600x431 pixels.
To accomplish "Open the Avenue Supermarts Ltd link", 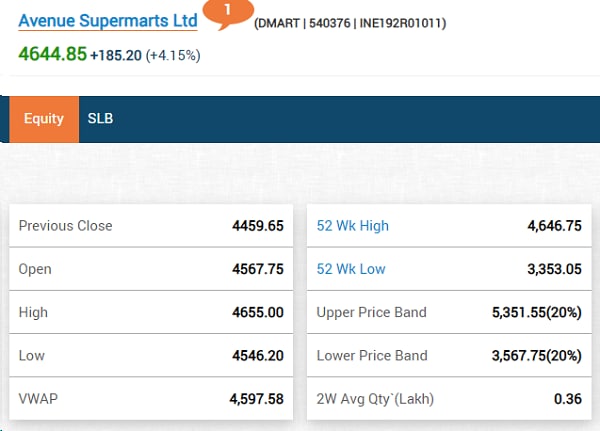I will coord(108,20).
